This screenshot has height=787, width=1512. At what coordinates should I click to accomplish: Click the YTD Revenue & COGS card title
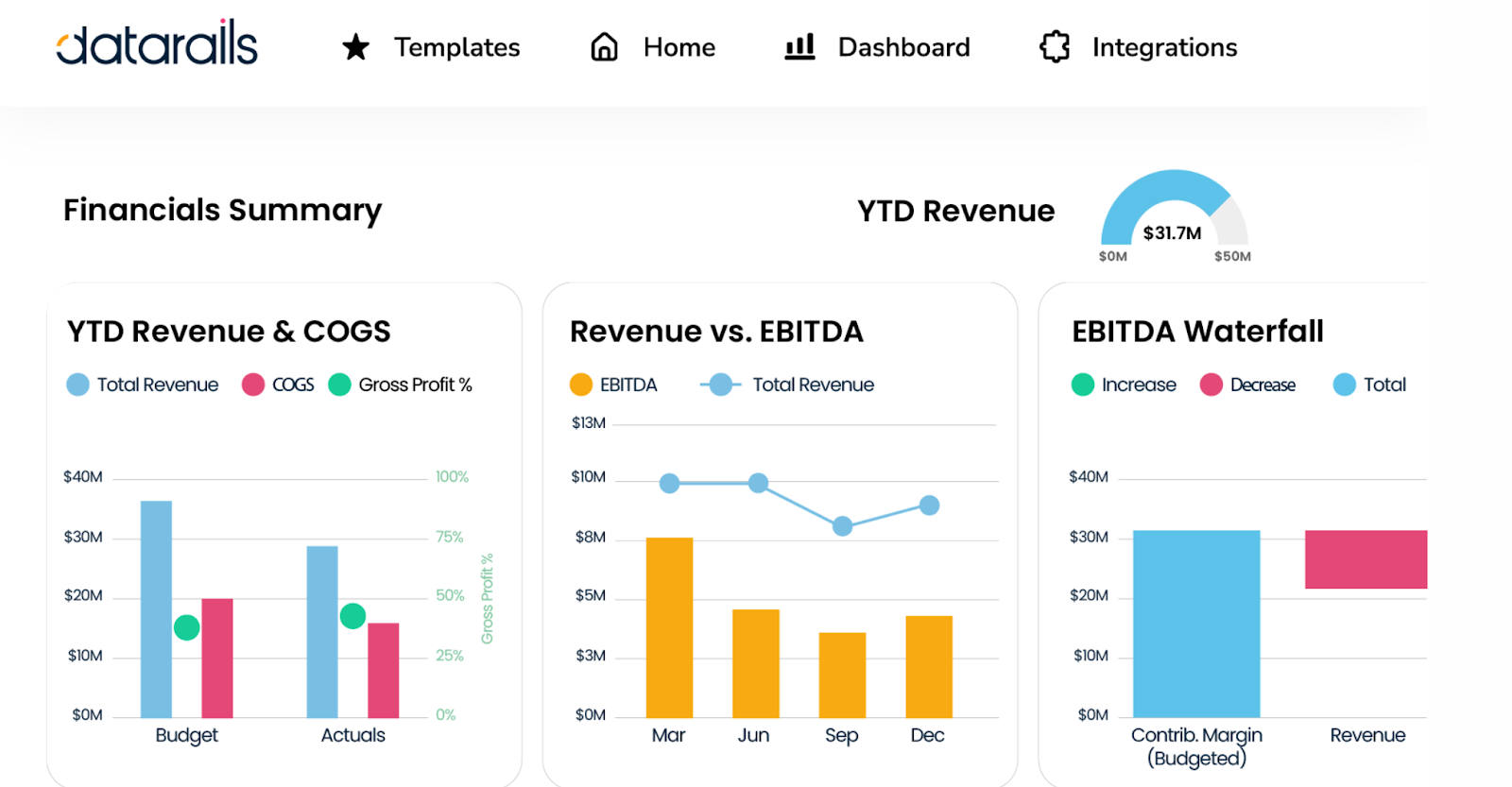229,332
